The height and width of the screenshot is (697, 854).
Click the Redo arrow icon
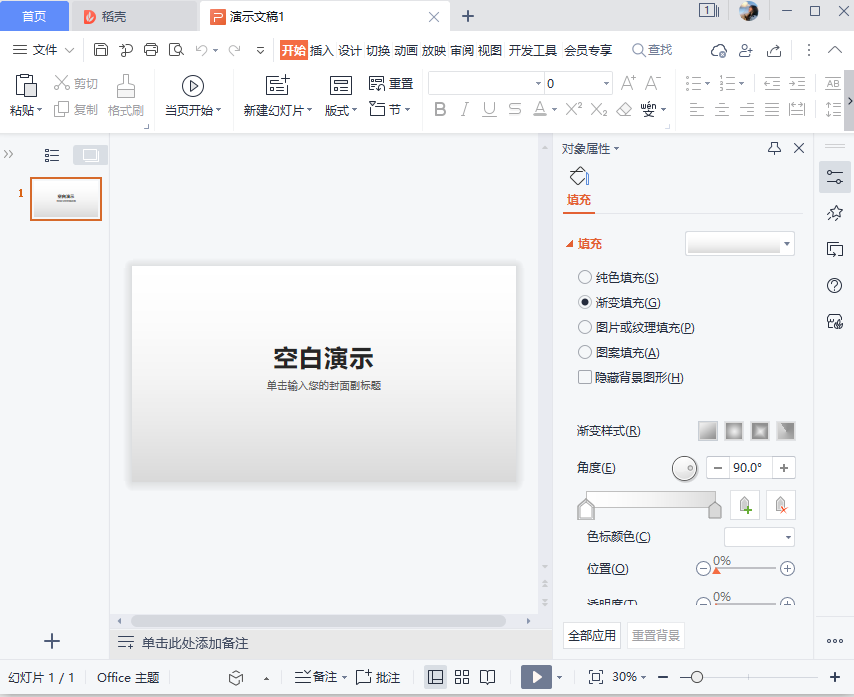pyautogui.click(x=234, y=50)
